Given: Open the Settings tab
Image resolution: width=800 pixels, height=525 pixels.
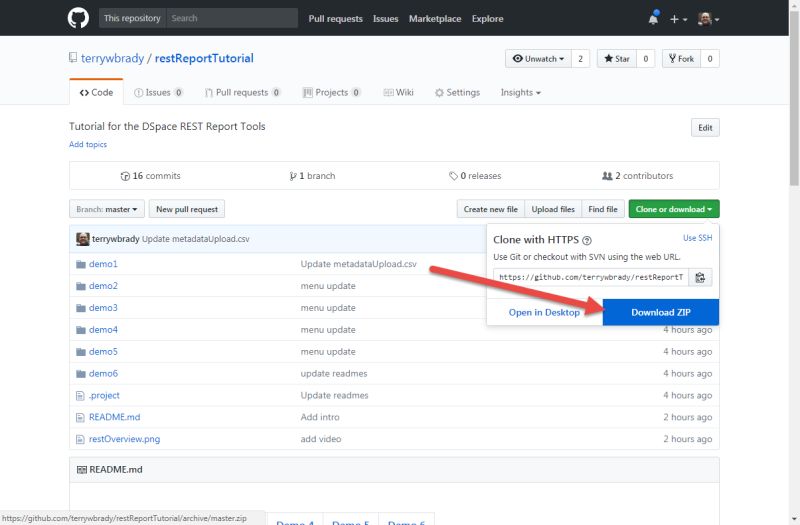Looking at the screenshot, I should (x=457, y=92).
